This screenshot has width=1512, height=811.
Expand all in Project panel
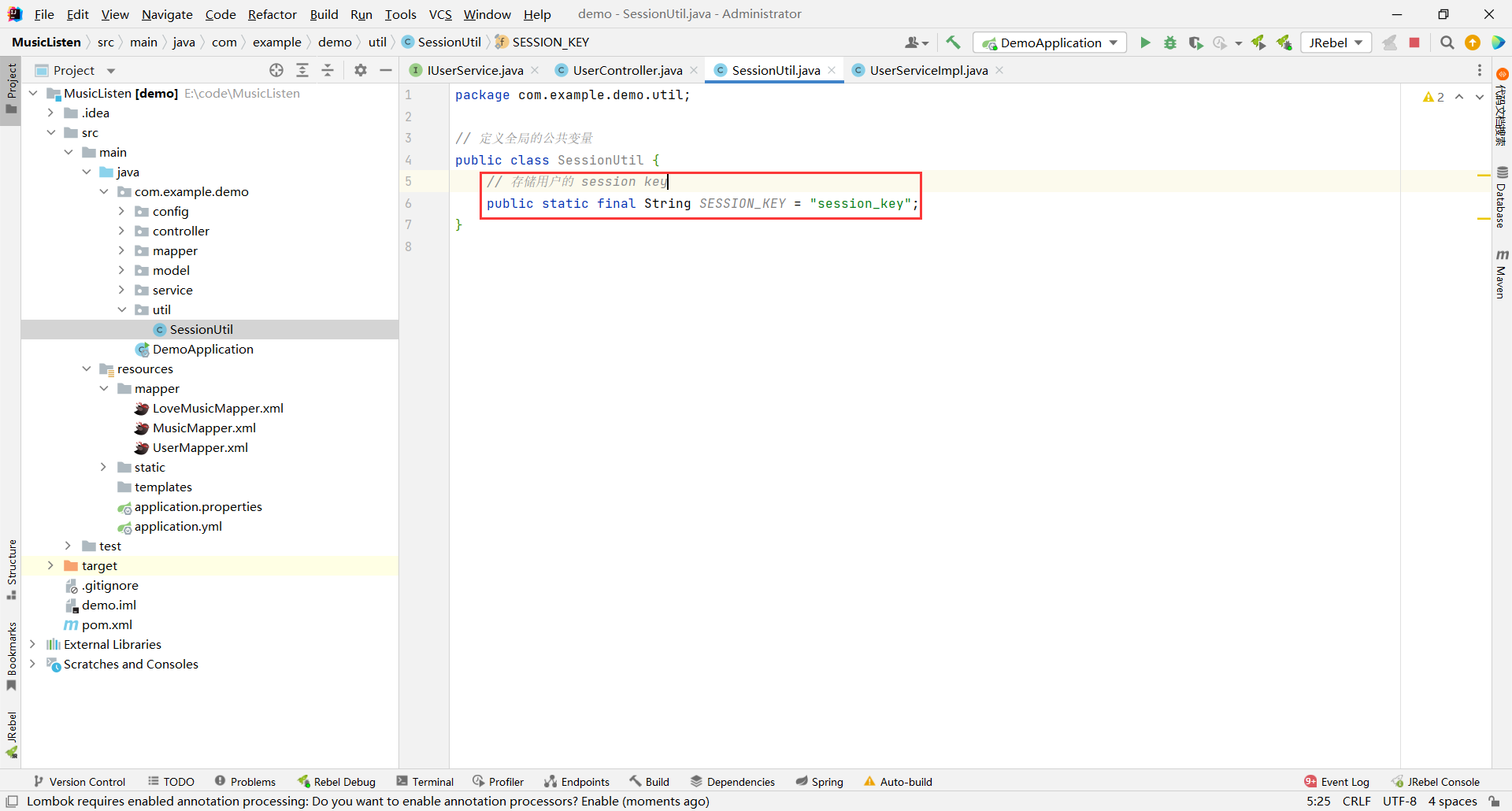(302, 70)
